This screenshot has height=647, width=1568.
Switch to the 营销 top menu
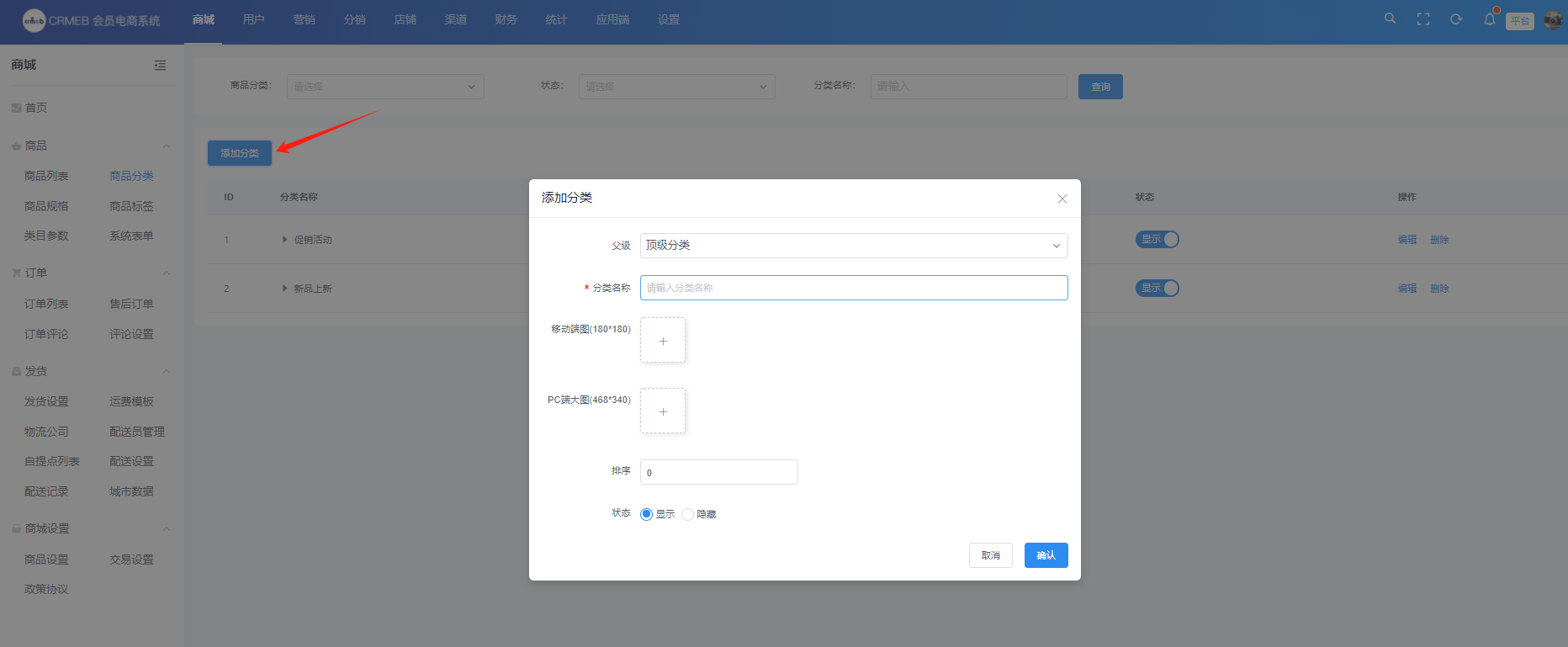[x=304, y=20]
